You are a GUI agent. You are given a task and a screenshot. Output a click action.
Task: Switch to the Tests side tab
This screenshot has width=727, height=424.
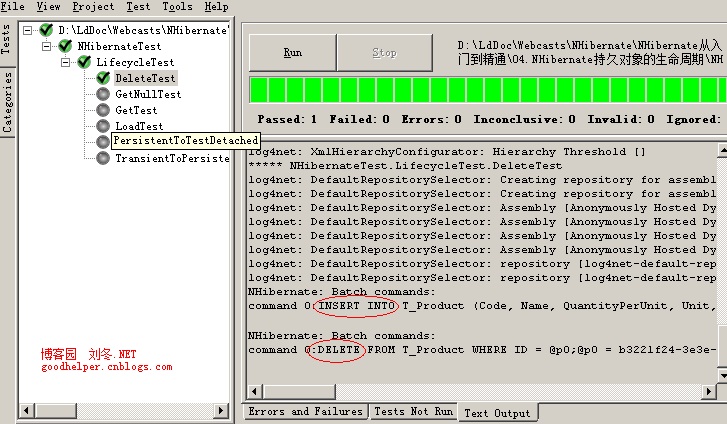pos(6,40)
